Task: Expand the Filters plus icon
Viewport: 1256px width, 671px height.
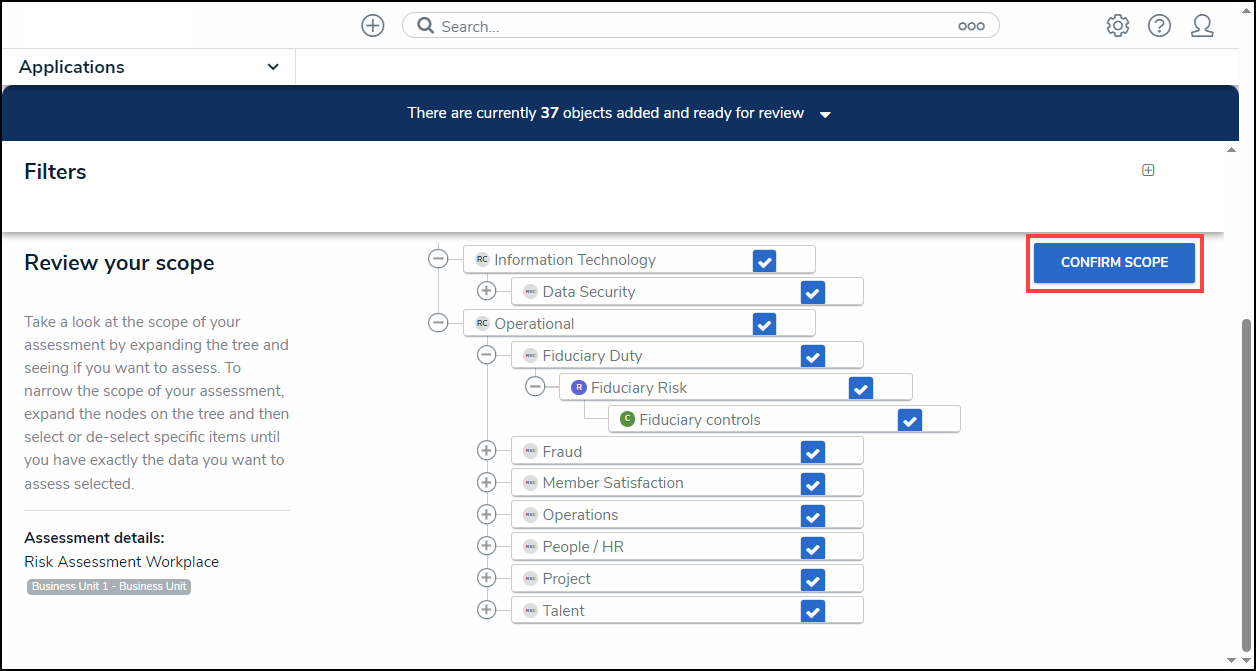Action: [x=1148, y=170]
